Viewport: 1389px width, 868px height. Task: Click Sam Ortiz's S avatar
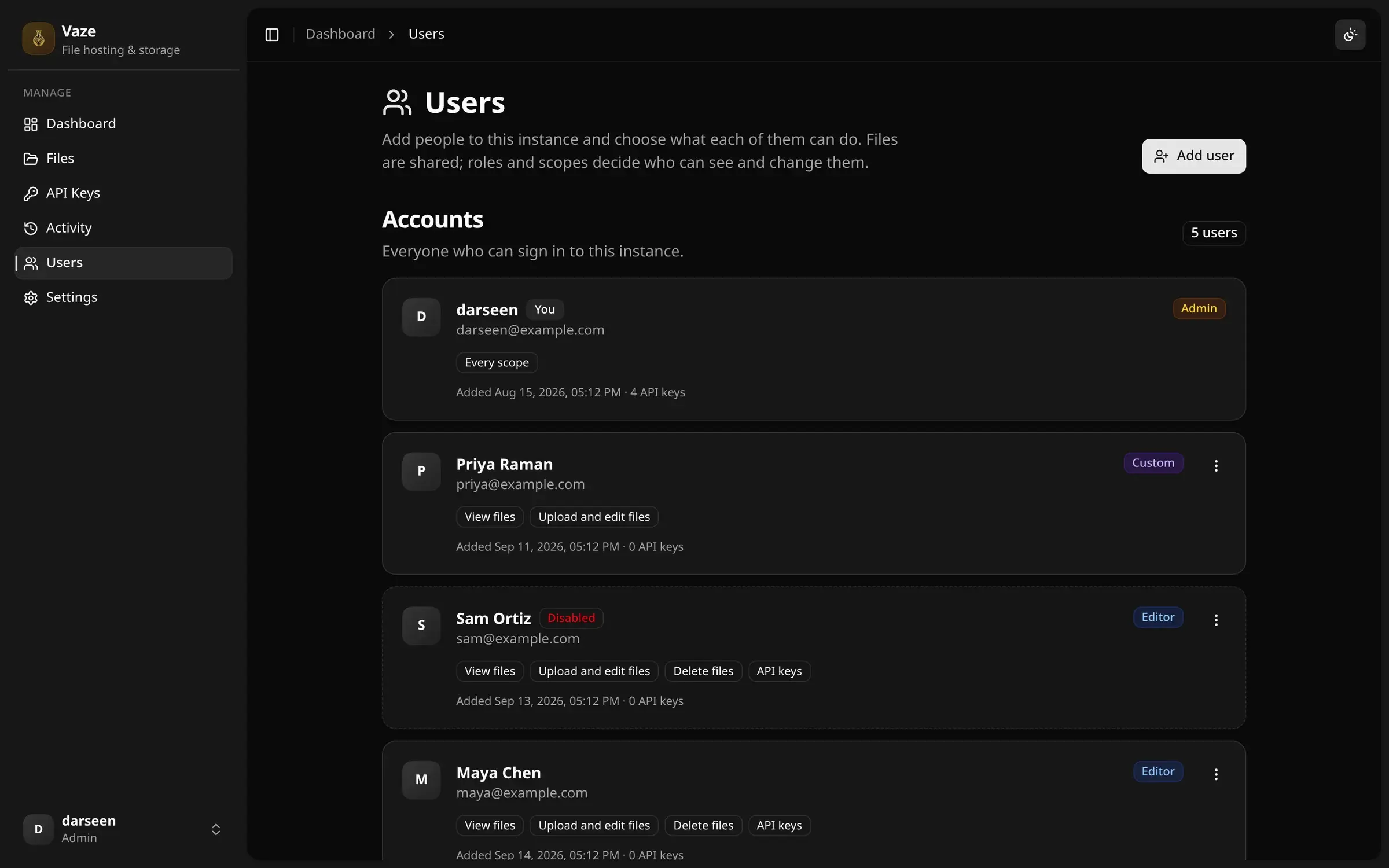pos(421,626)
